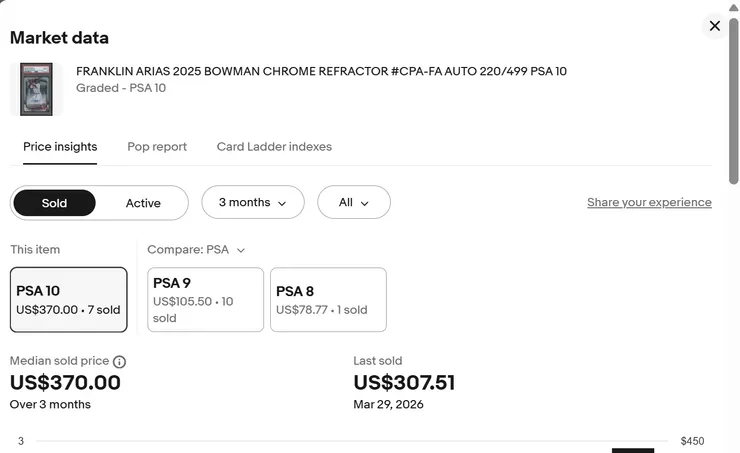Toggle to Active listings
Viewport: 740px width, 453px height.
(x=143, y=203)
